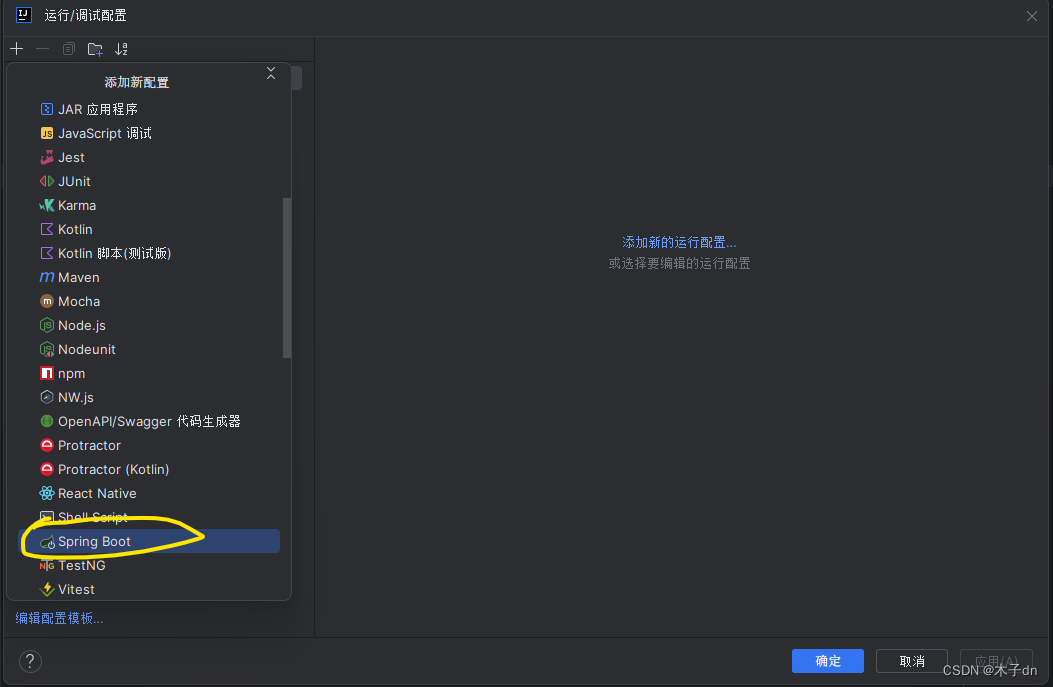Choose Mocha configuration type

148,302
